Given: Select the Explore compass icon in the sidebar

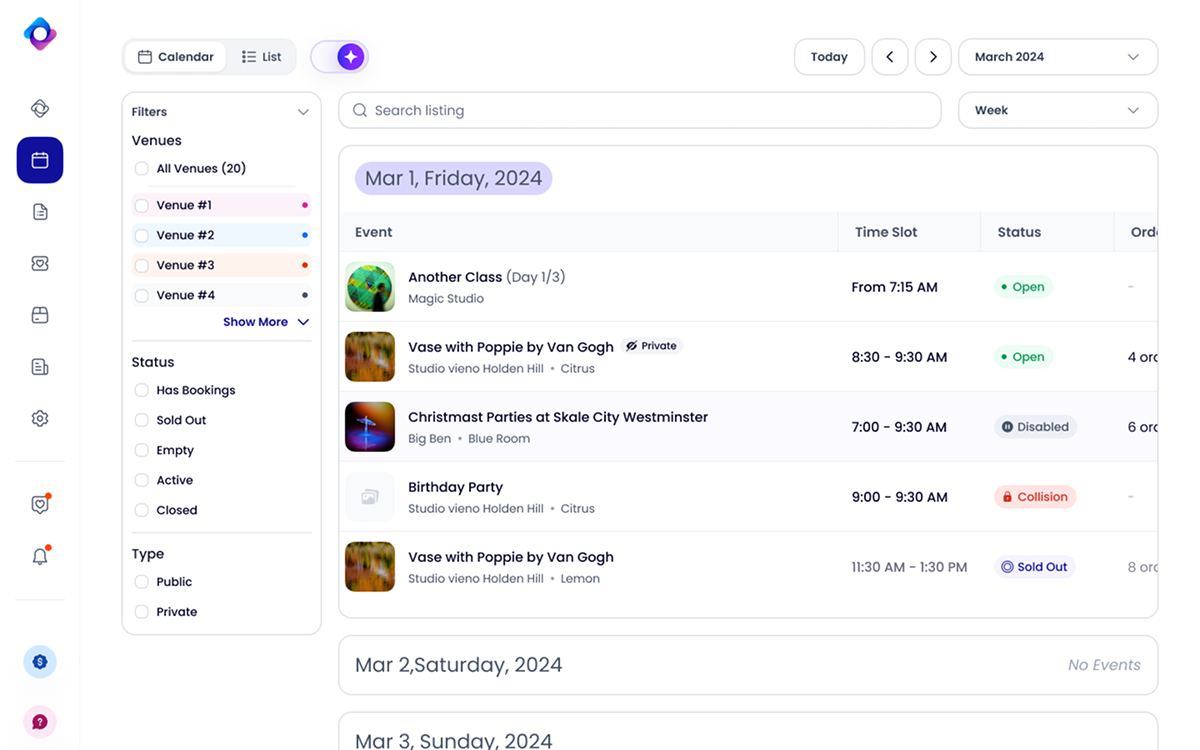Looking at the screenshot, I should (x=39, y=108).
